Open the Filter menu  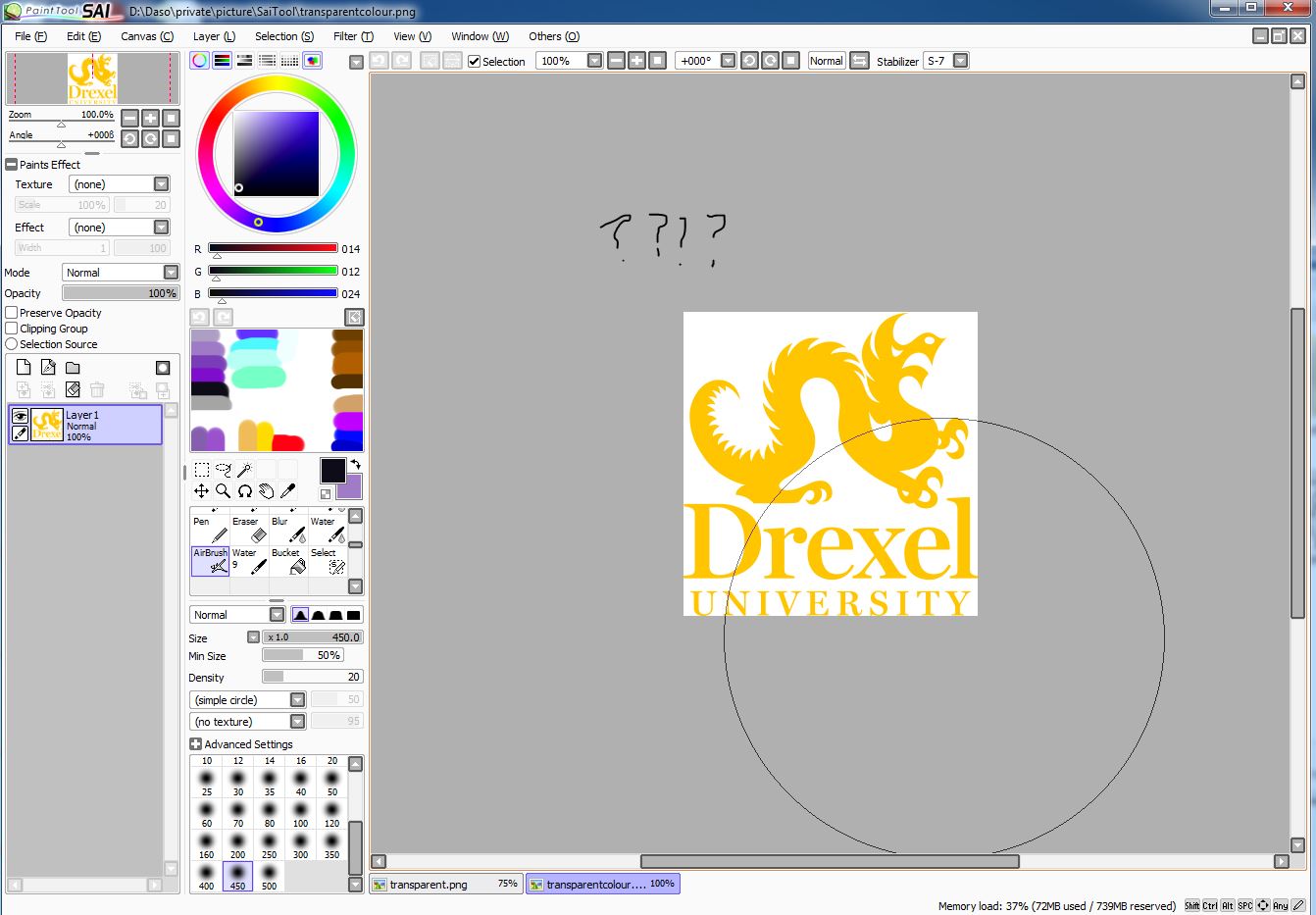[352, 36]
